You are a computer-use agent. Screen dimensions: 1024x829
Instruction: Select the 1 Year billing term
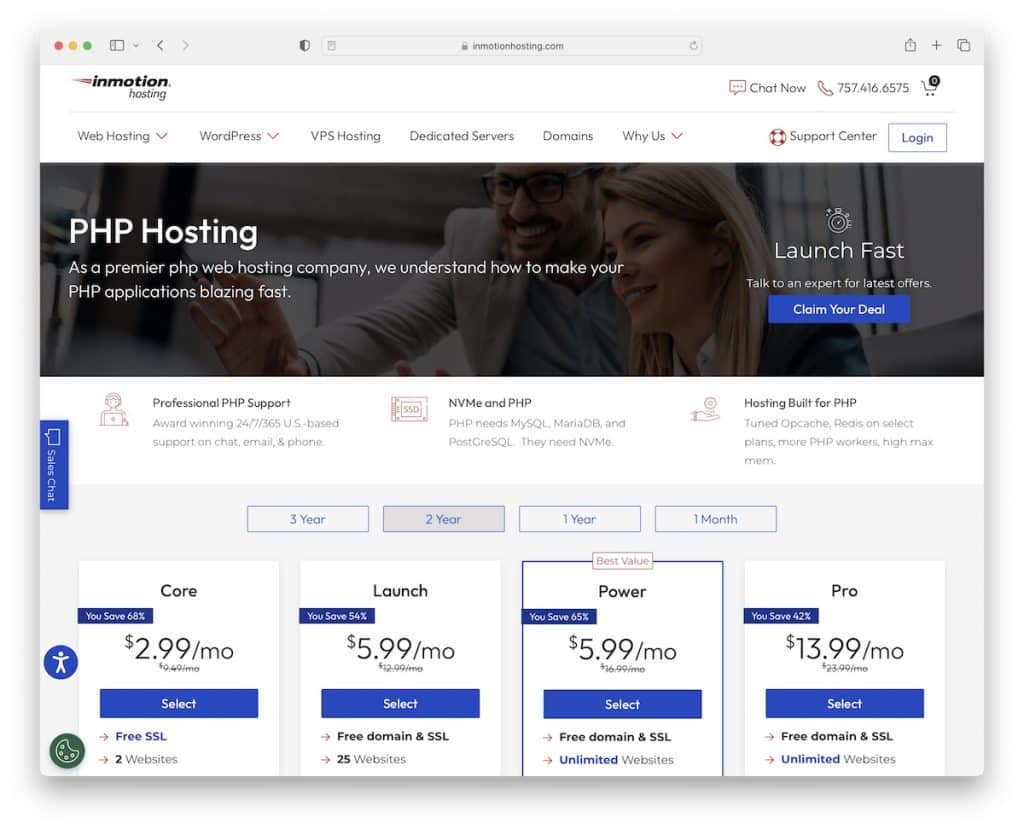tap(579, 519)
